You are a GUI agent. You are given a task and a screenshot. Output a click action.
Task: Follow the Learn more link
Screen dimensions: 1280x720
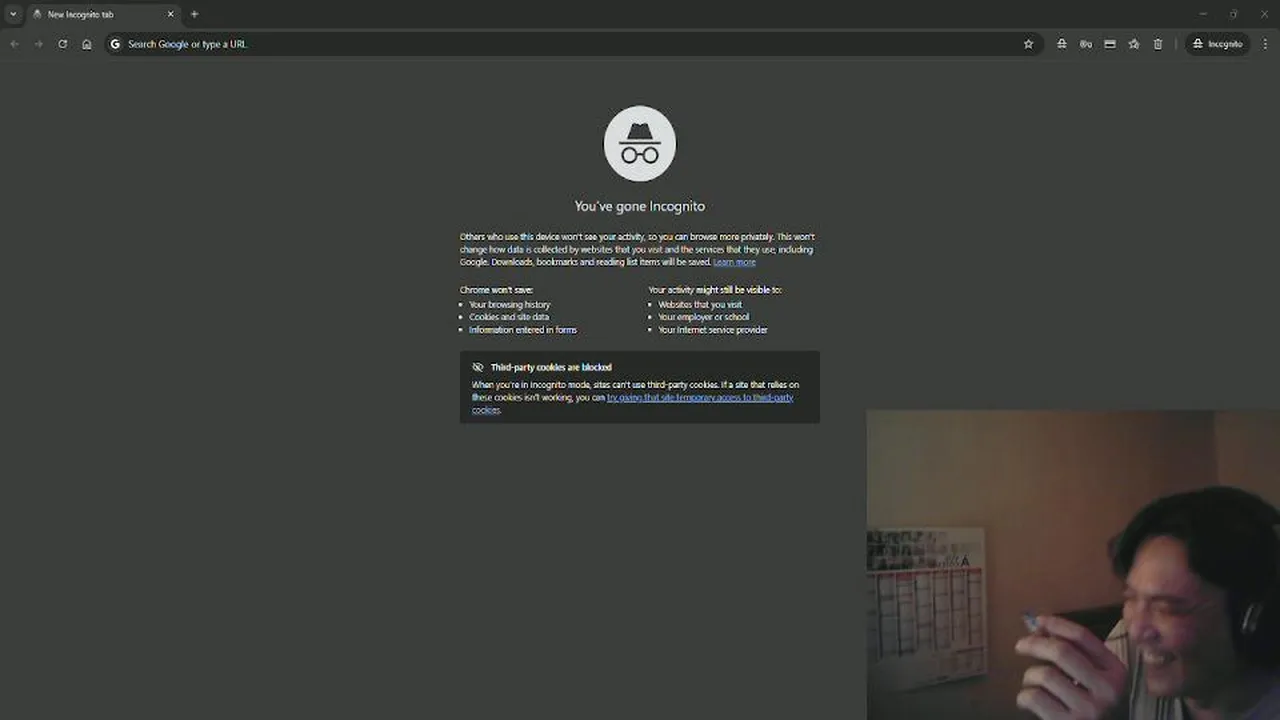(x=734, y=262)
